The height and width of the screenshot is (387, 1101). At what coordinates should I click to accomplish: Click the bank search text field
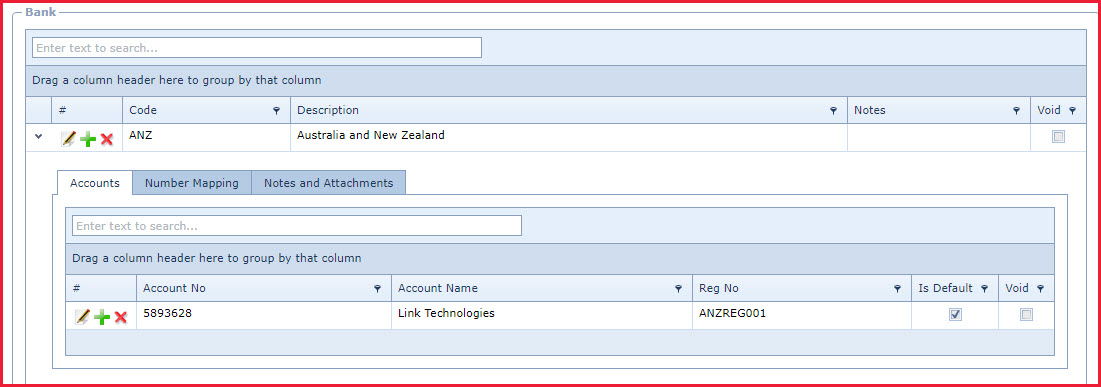(x=257, y=48)
